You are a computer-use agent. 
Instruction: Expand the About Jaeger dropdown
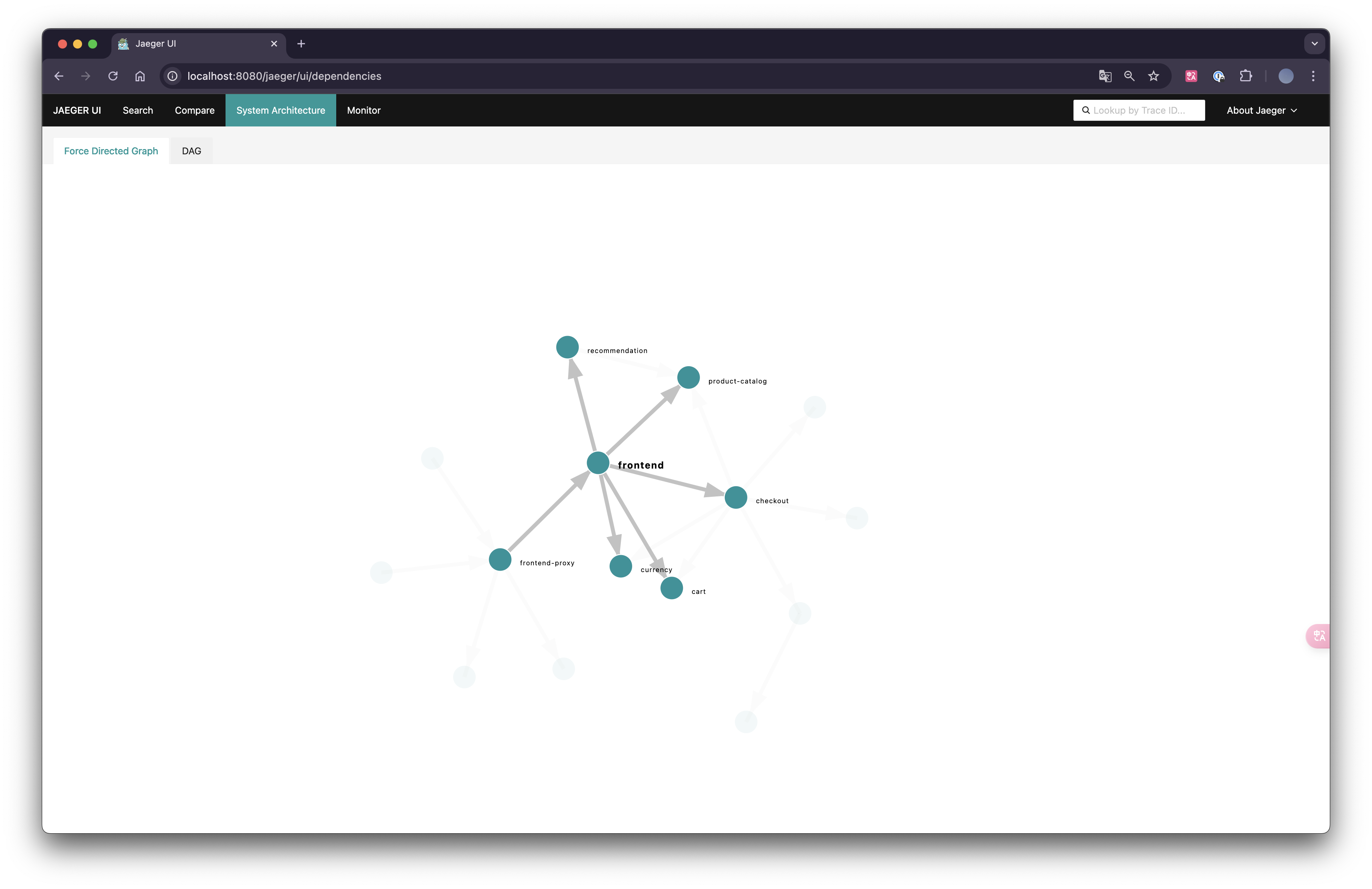click(x=1261, y=110)
